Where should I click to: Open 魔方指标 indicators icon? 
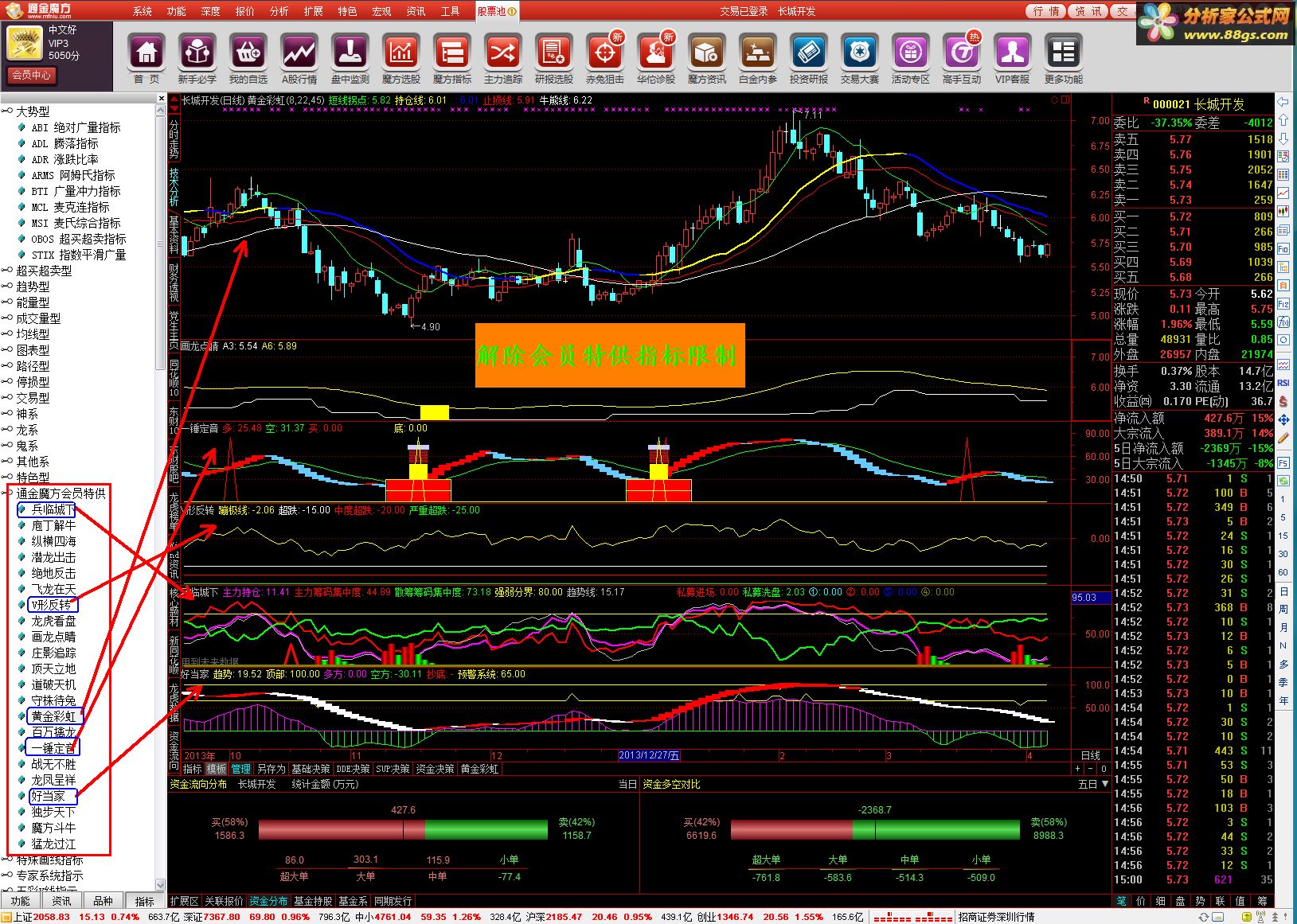pos(452,53)
